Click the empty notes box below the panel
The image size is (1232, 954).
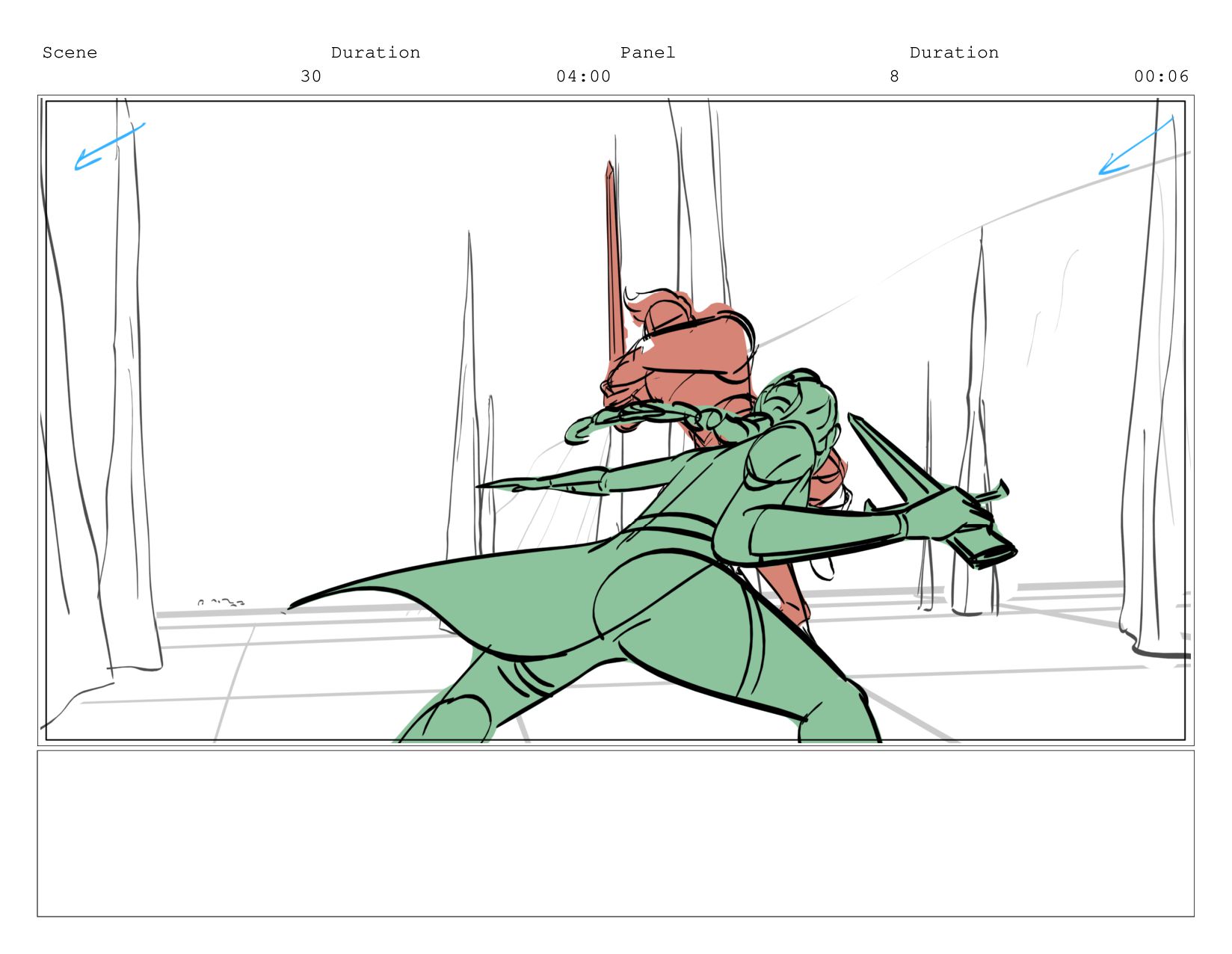click(615, 834)
